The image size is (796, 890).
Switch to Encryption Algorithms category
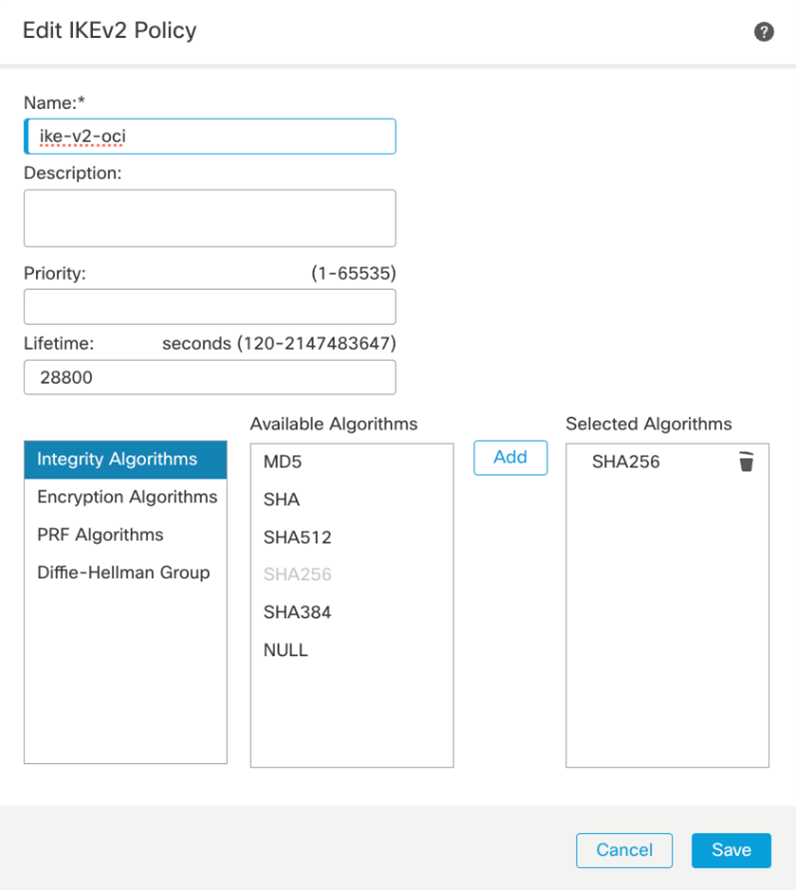point(125,497)
